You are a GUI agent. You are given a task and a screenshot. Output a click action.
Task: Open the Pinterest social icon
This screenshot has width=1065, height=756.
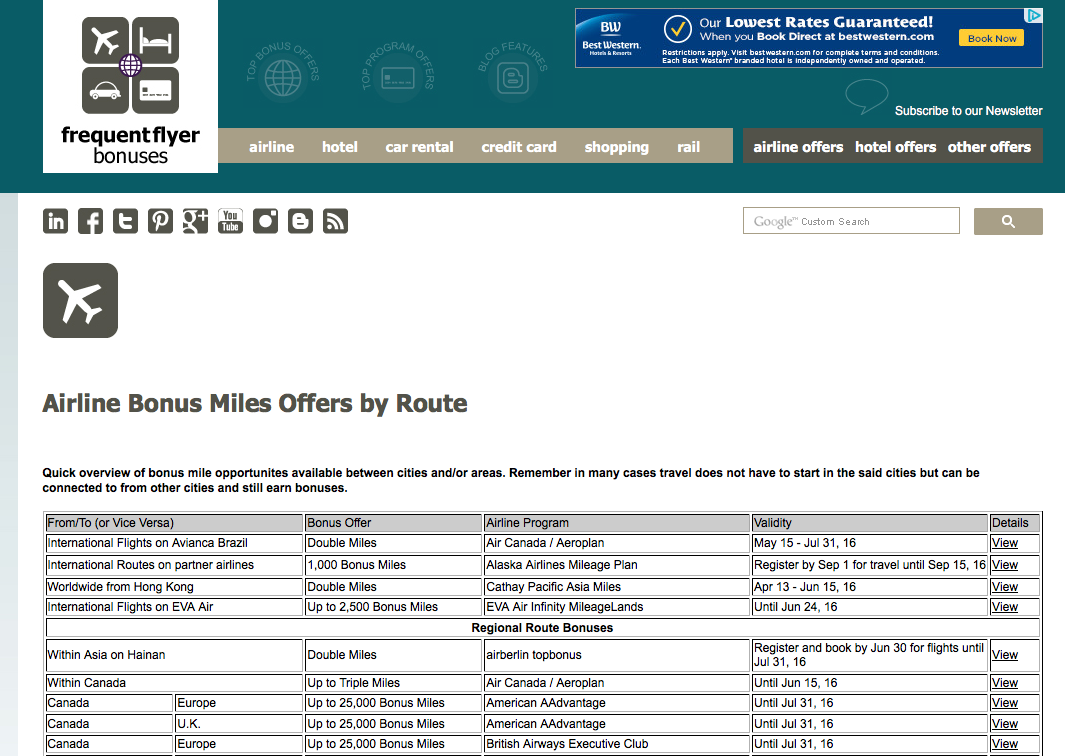tap(160, 221)
